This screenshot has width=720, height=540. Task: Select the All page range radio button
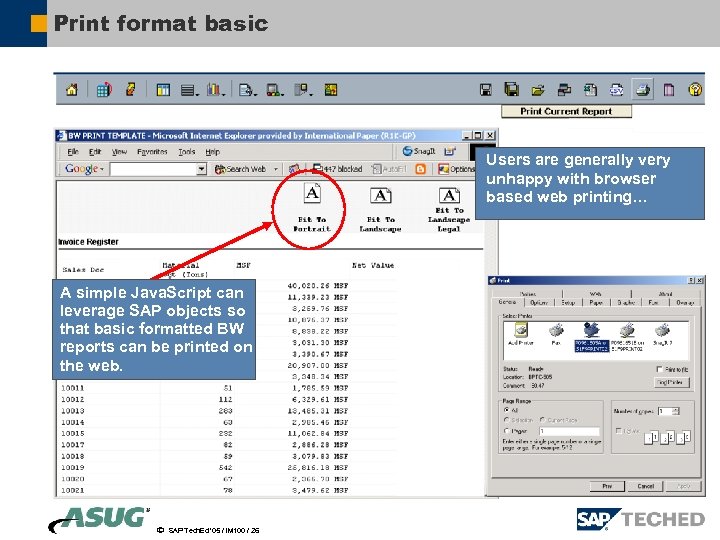(x=506, y=410)
